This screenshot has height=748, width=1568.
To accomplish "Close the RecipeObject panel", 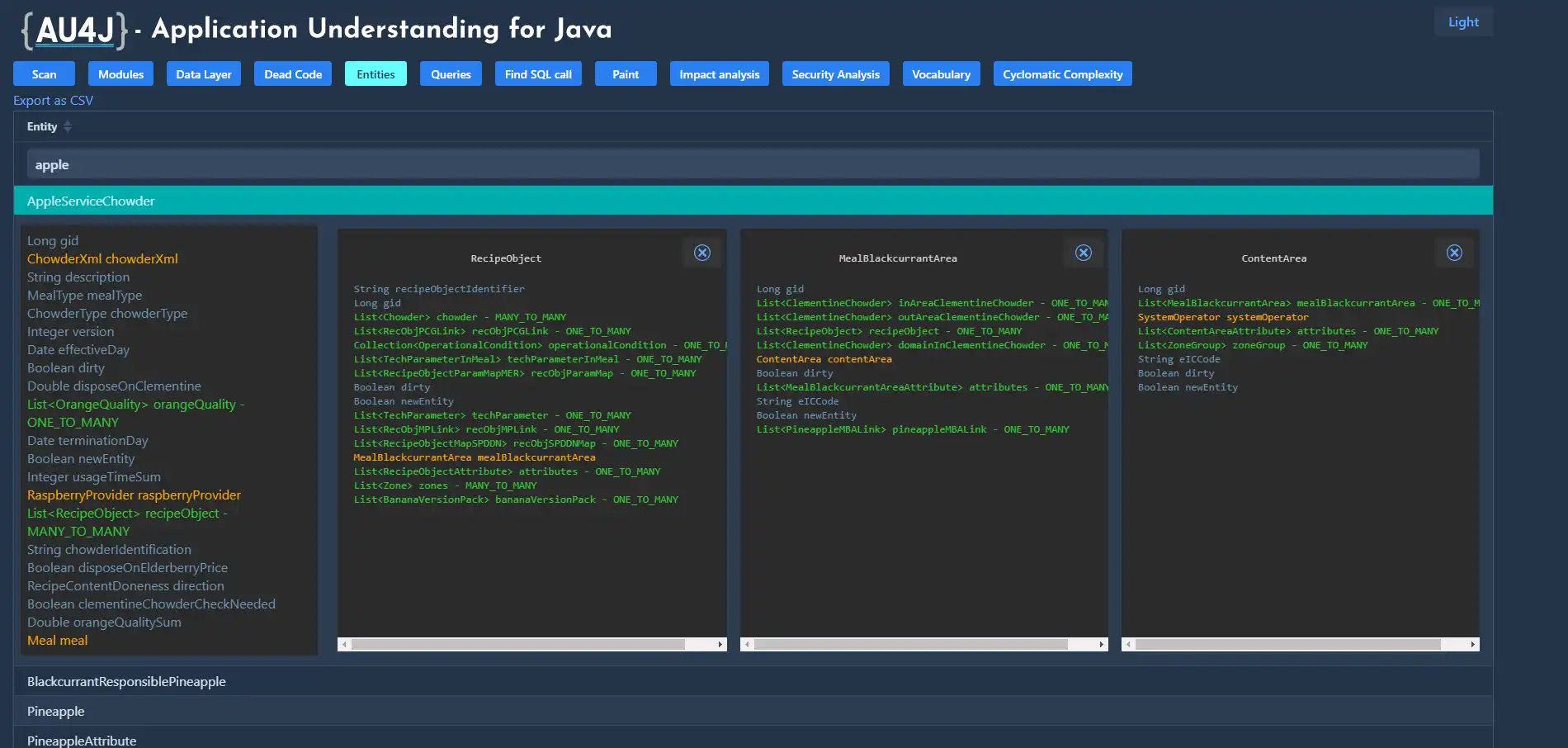I will [x=701, y=253].
